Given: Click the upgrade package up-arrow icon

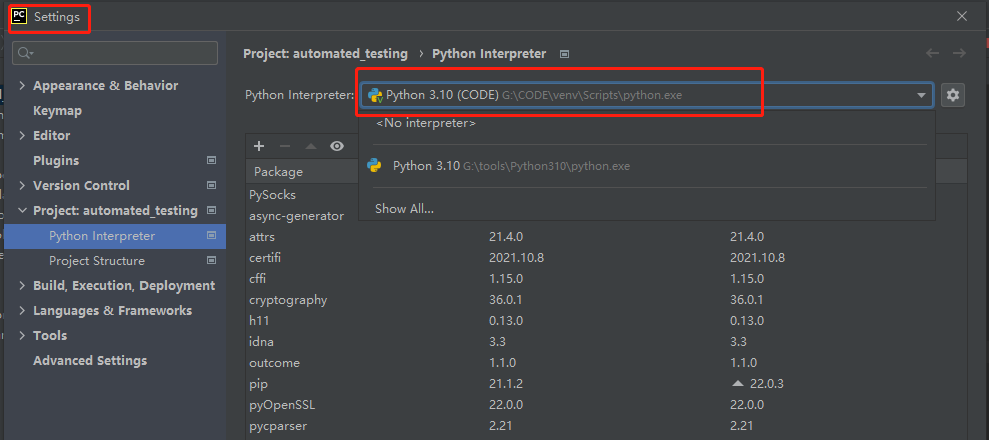Looking at the screenshot, I should tap(310, 146).
